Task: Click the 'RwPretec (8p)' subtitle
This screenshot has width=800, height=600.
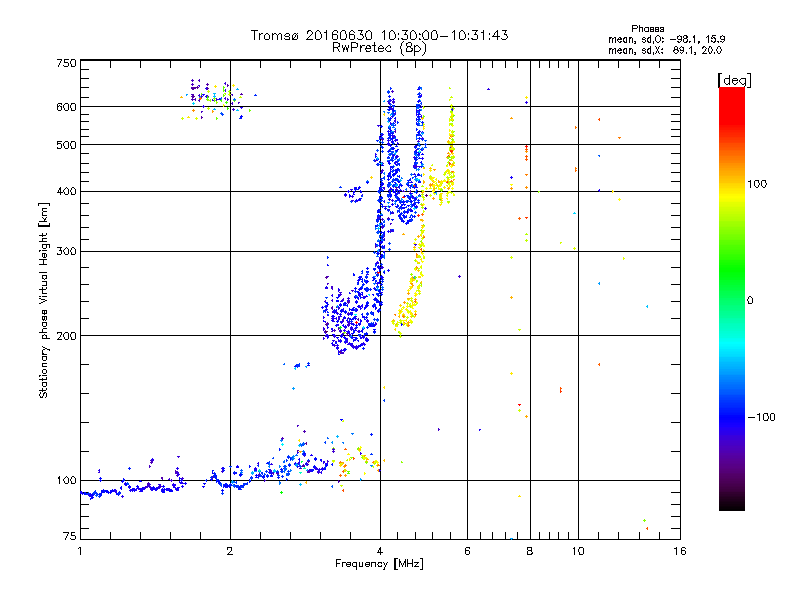Action: pos(379,48)
